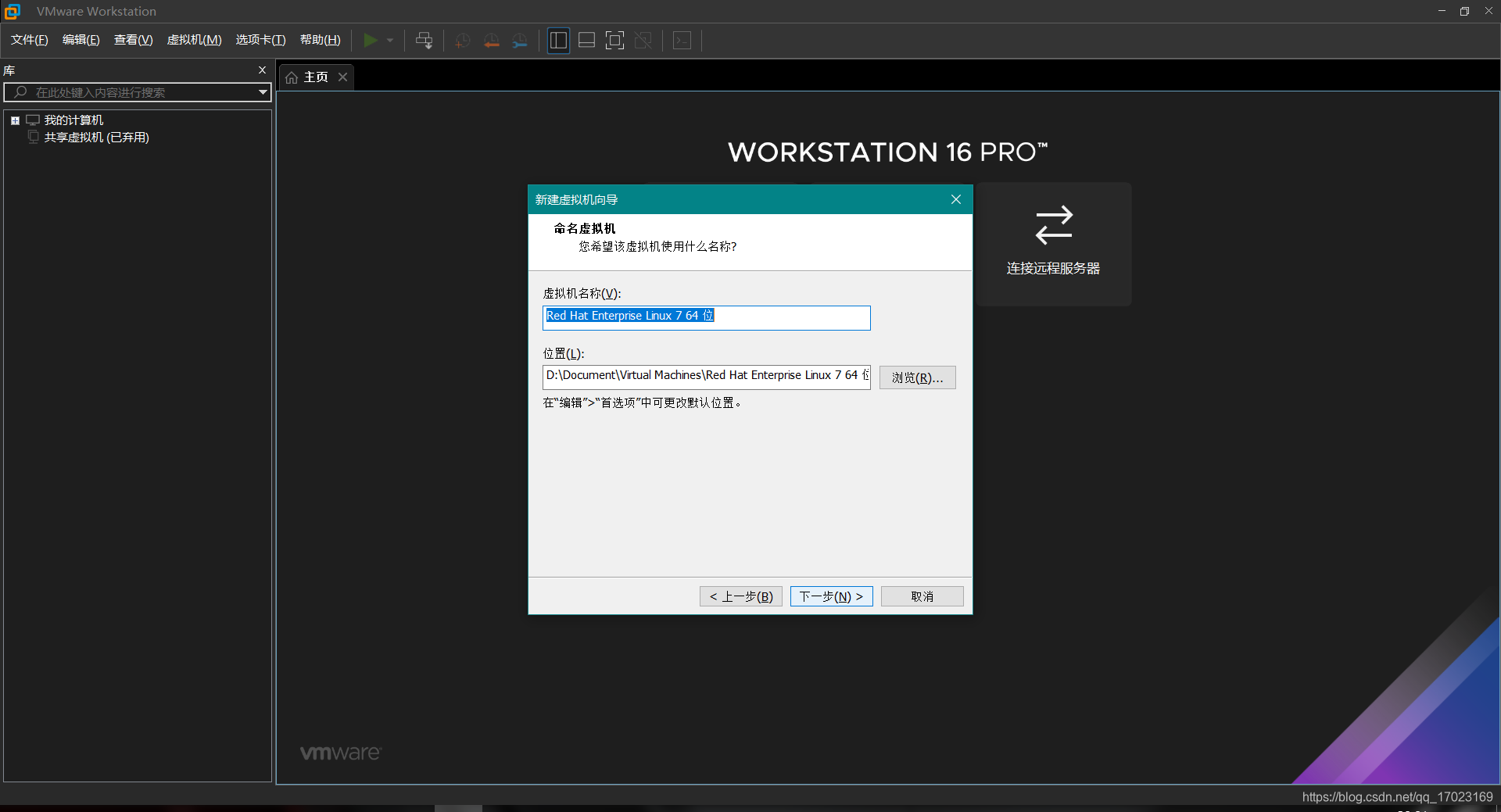1501x812 pixels.
Task: Open the 编辑(E) menu
Action: click(81, 40)
